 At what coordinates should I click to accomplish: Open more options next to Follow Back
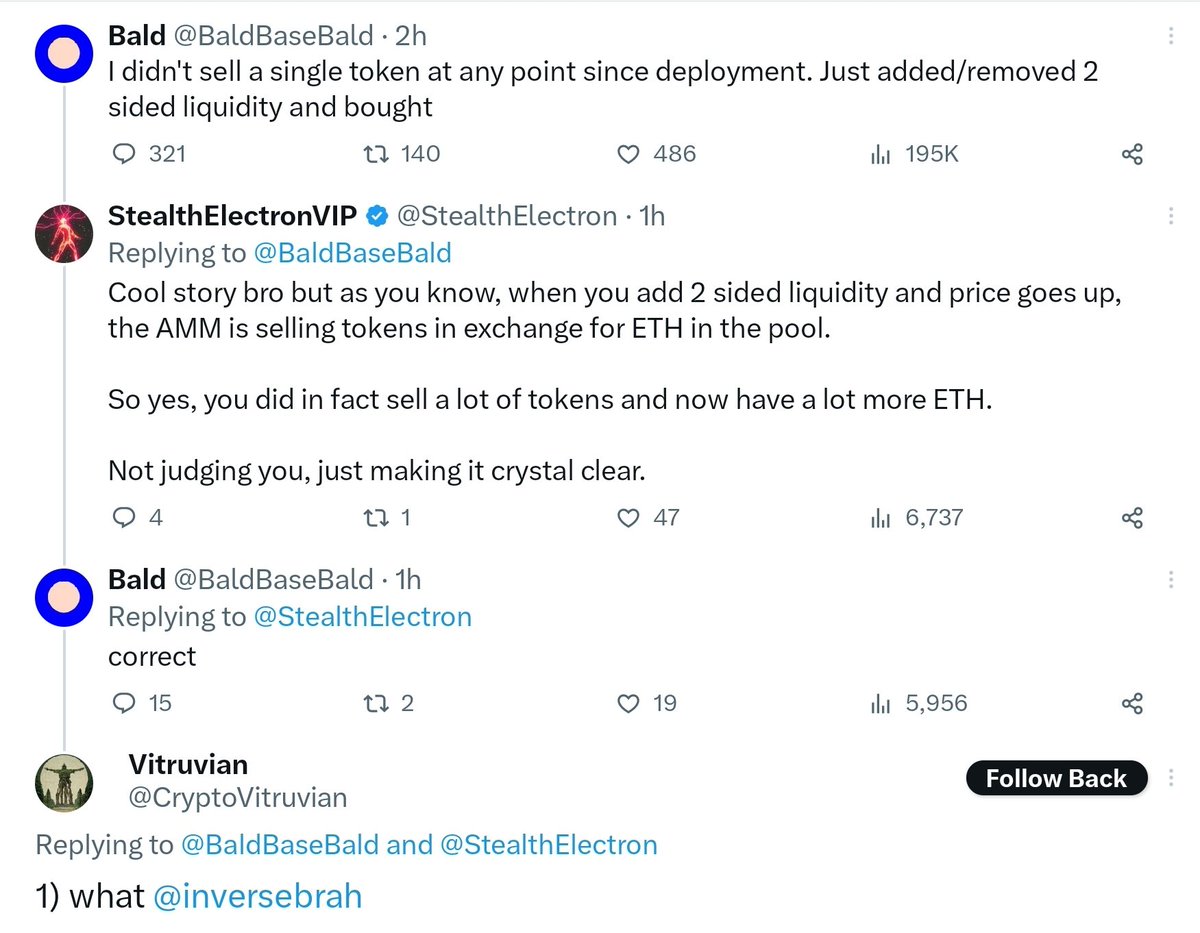1171,779
